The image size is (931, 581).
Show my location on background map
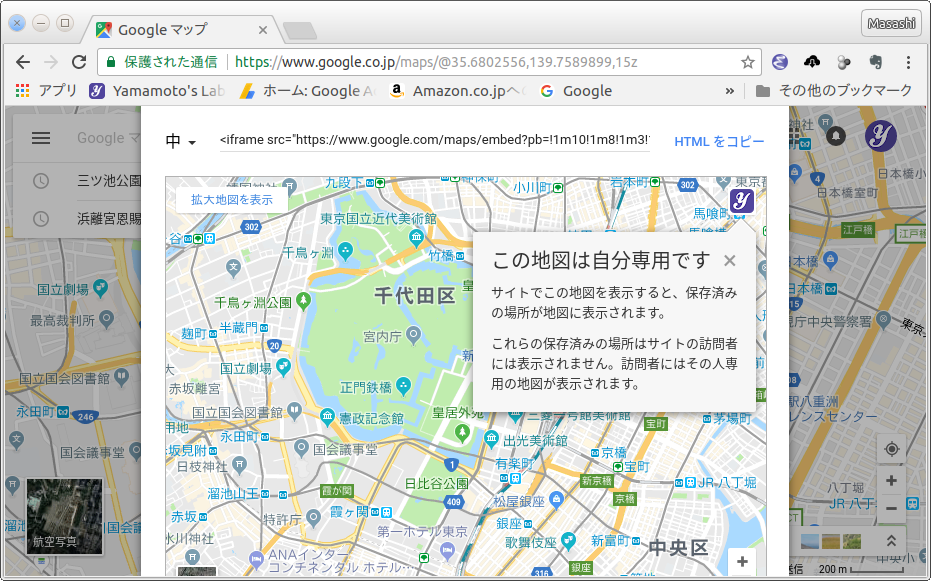(891, 449)
